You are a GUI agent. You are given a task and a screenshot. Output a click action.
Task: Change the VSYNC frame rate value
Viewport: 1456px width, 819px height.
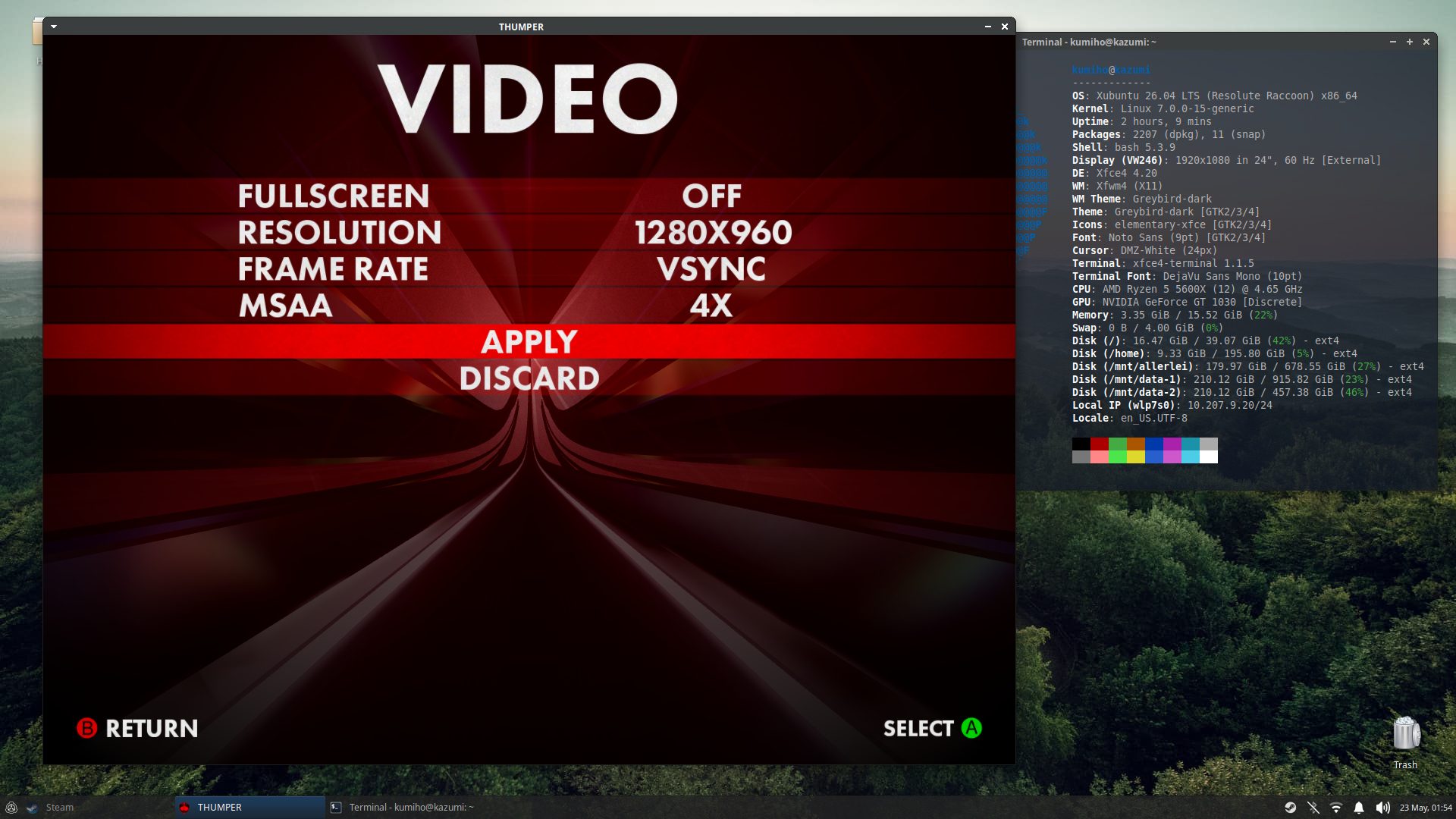[711, 268]
